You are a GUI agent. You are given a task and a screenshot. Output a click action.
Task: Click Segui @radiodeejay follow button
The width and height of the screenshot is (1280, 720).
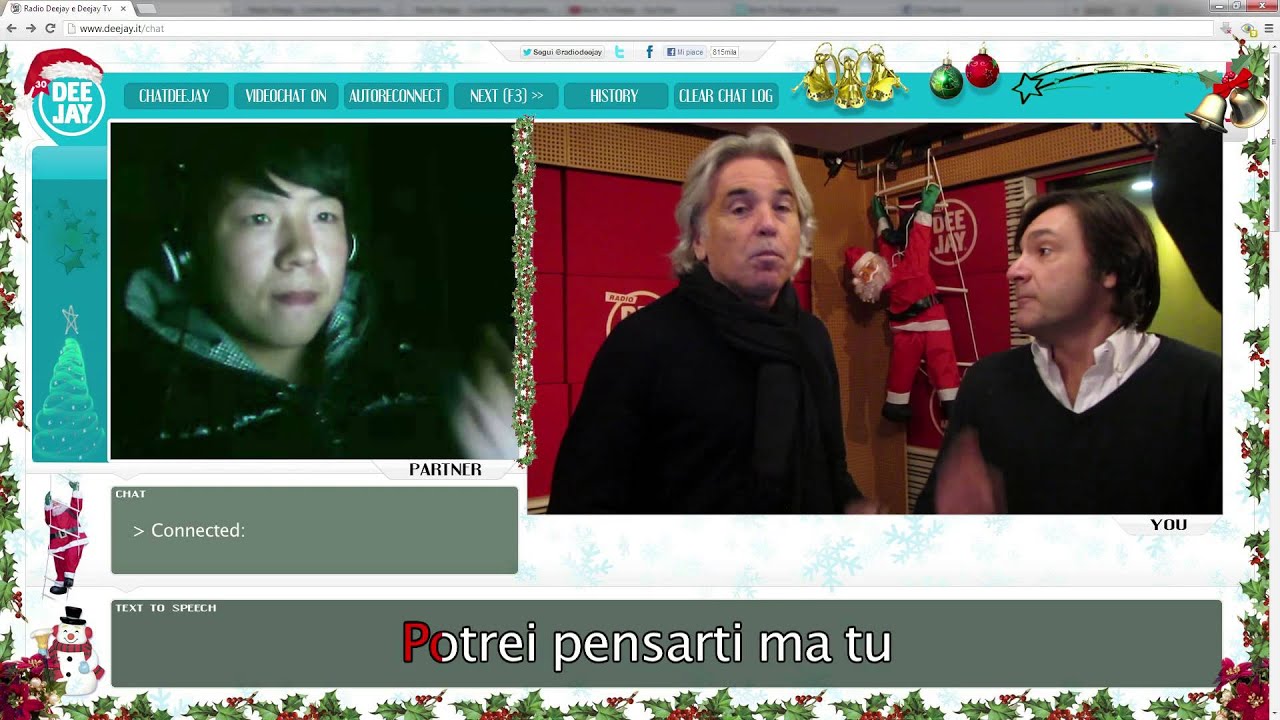click(x=562, y=52)
